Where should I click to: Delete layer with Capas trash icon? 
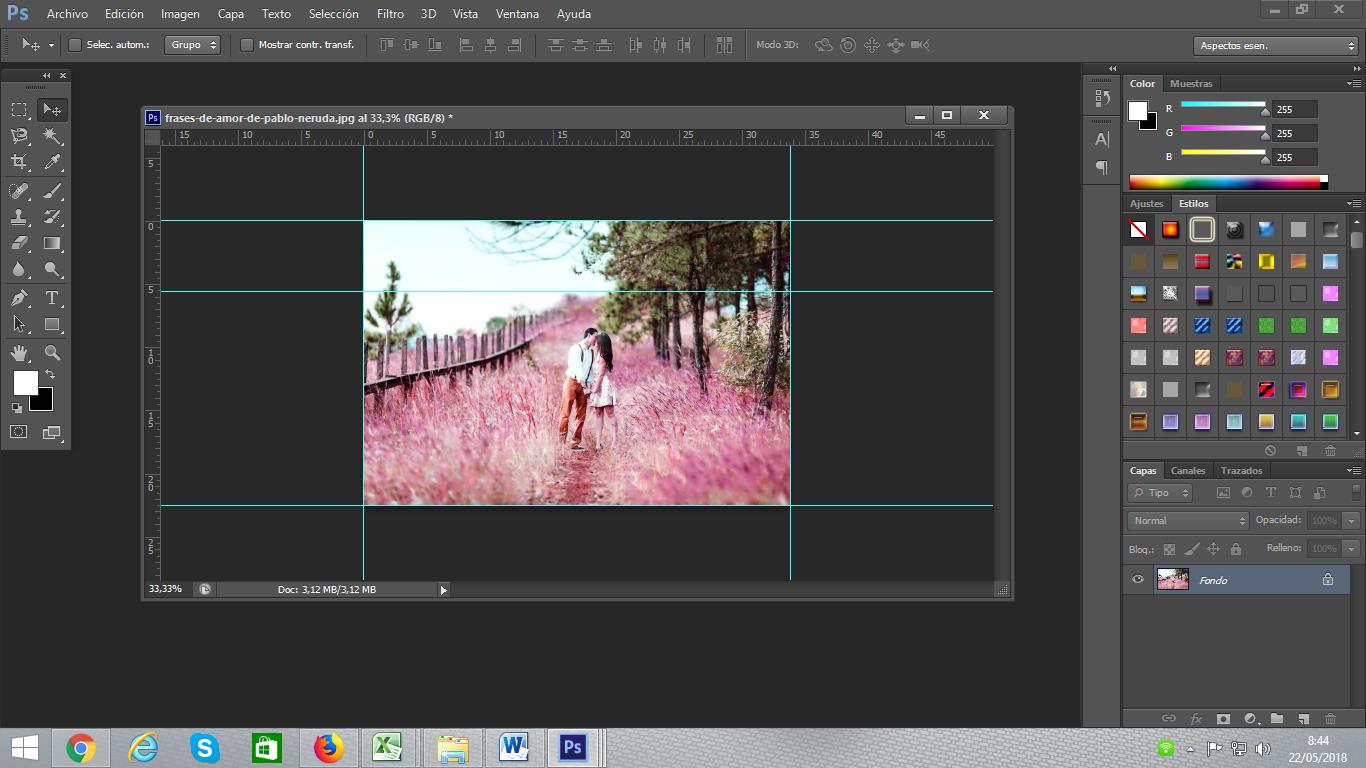1330,718
